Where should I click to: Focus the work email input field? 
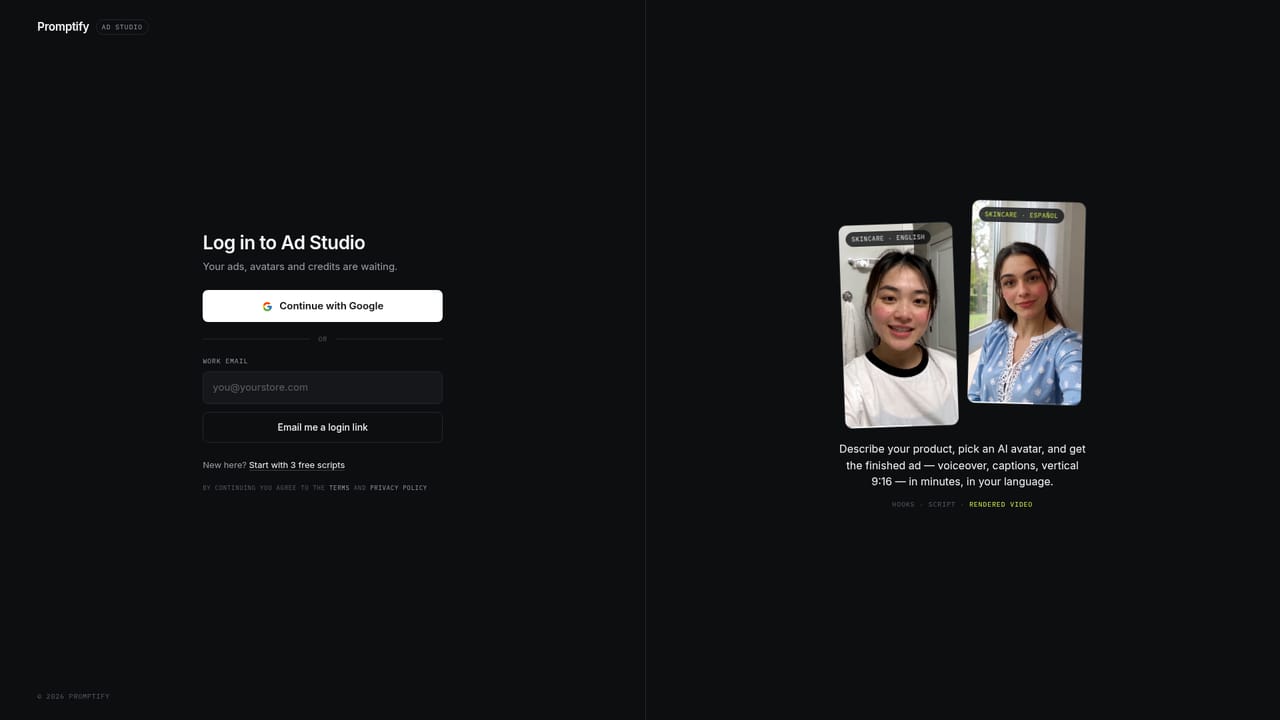point(322,387)
